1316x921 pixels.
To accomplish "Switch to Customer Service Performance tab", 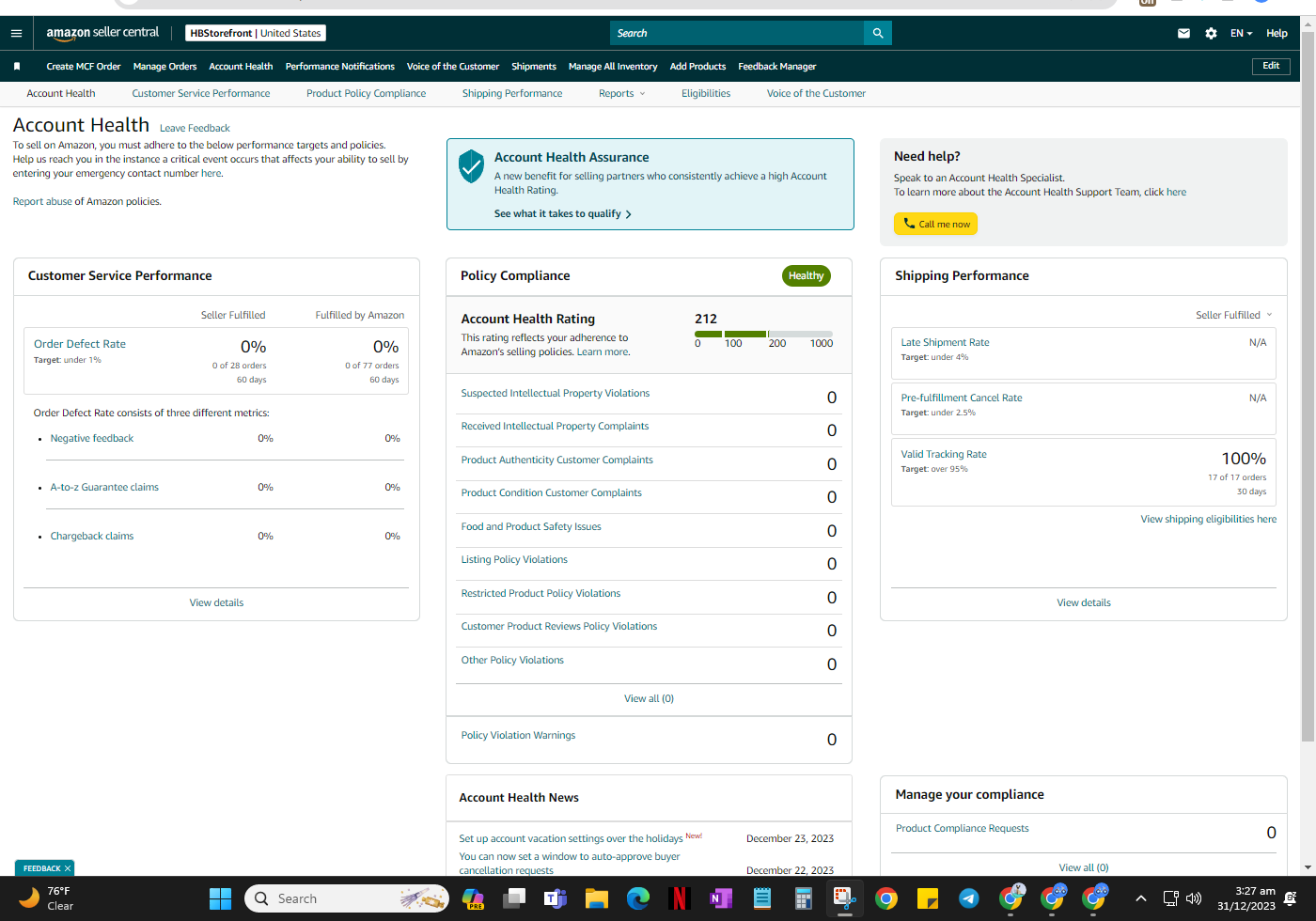I will pyautogui.click(x=201, y=93).
